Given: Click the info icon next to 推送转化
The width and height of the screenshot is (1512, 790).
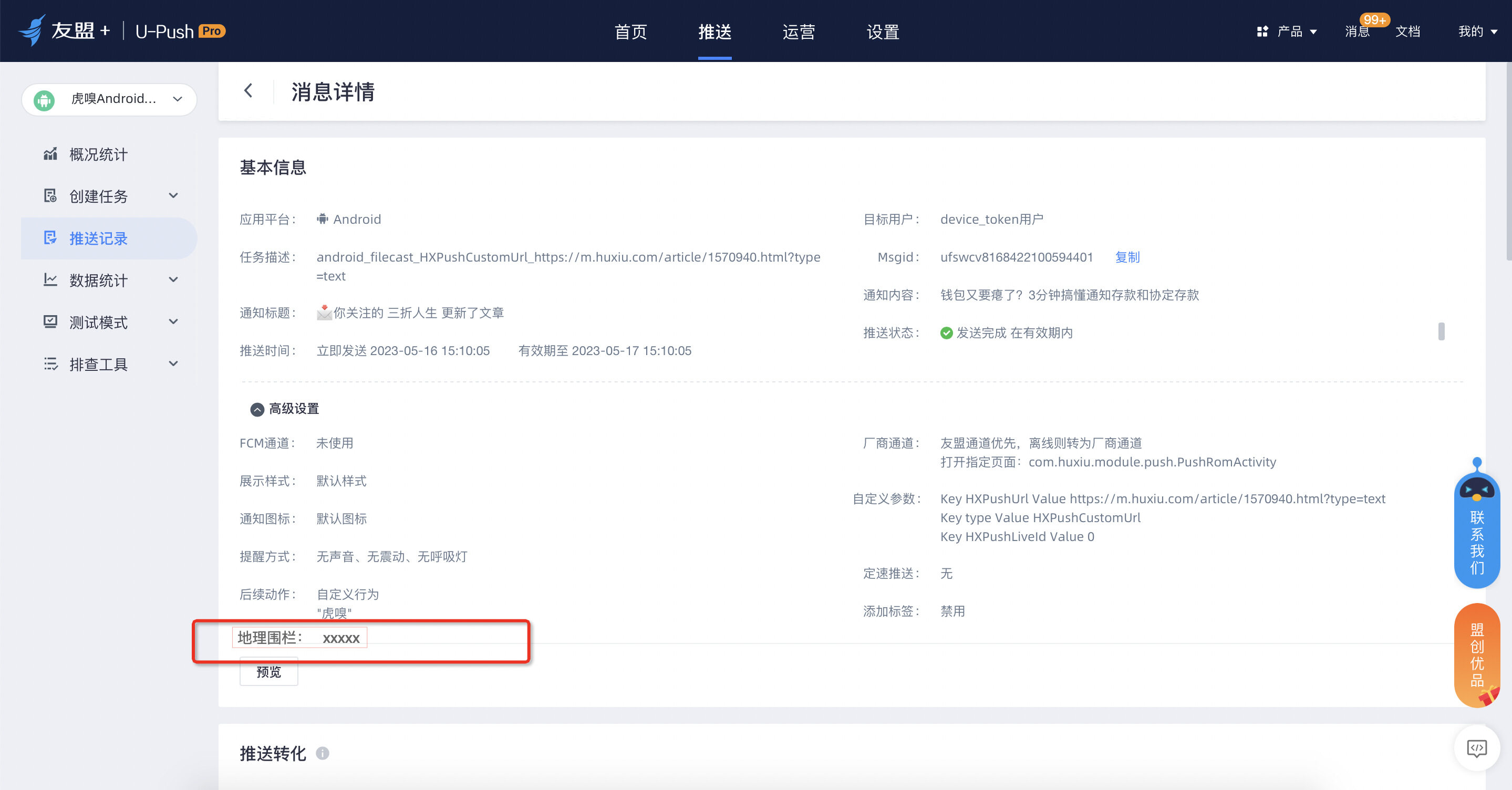Looking at the screenshot, I should pyautogui.click(x=322, y=753).
